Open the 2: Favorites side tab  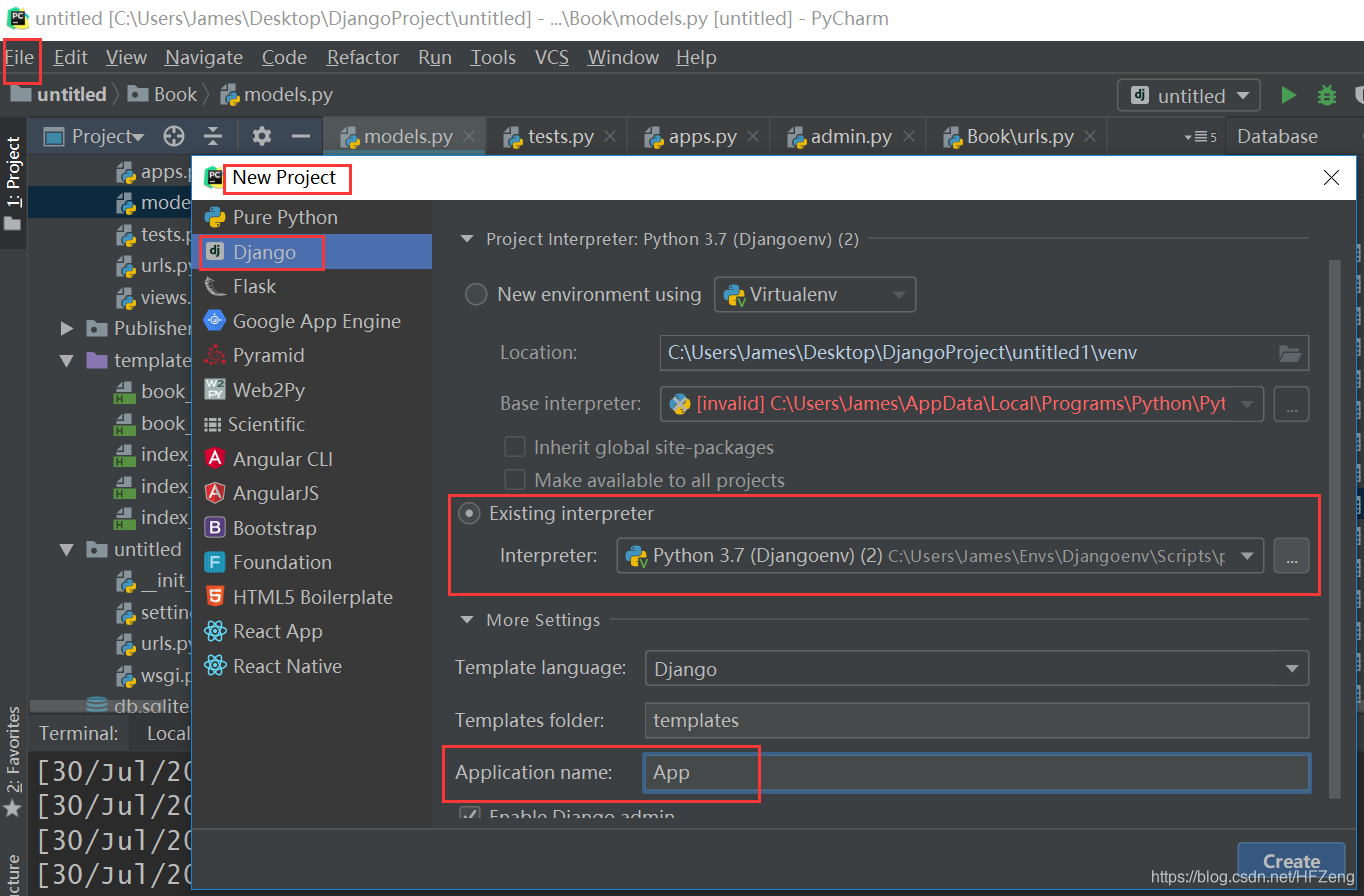click(12, 762)
